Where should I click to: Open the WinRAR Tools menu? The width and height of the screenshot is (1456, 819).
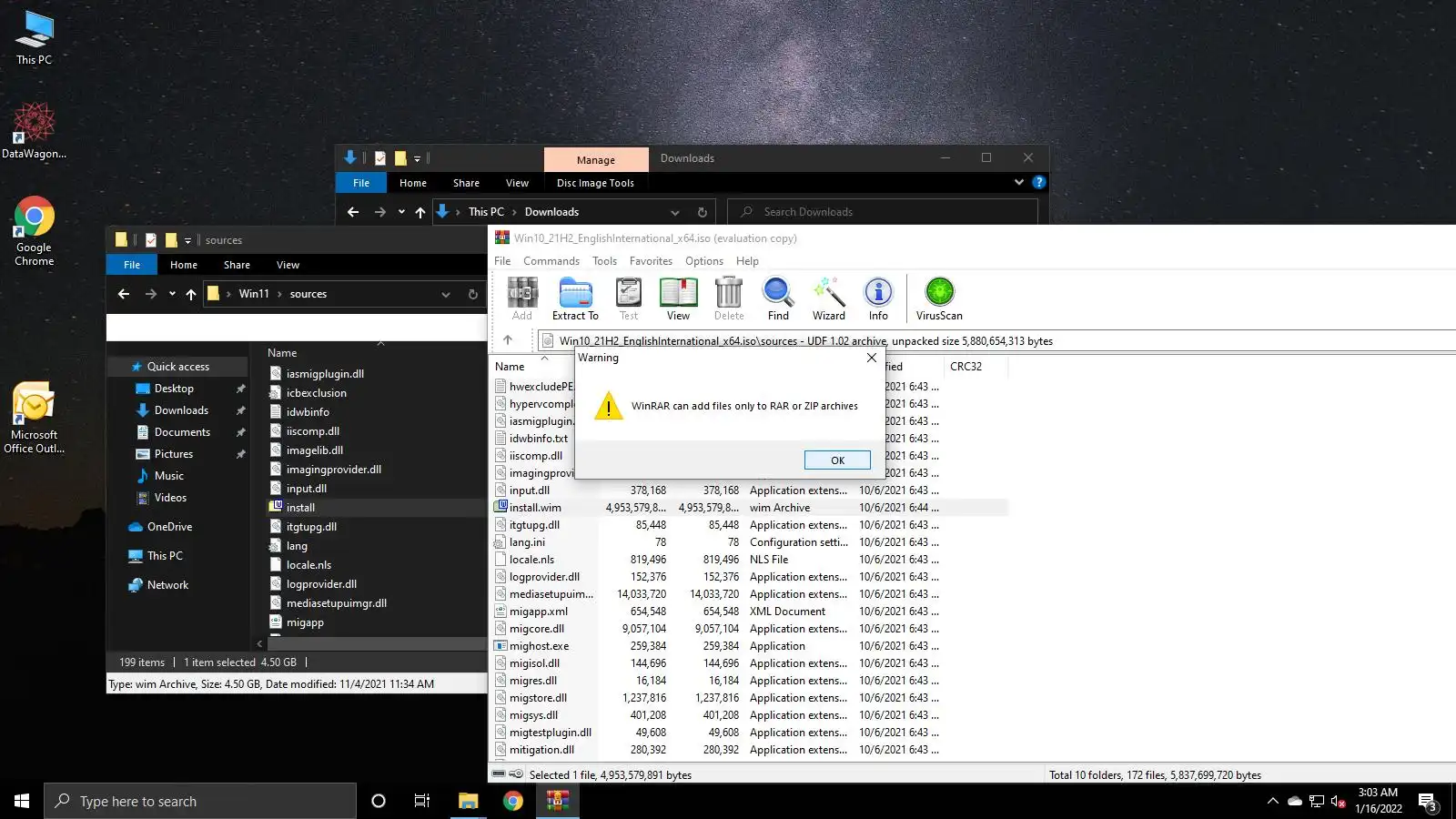point(604,261)
